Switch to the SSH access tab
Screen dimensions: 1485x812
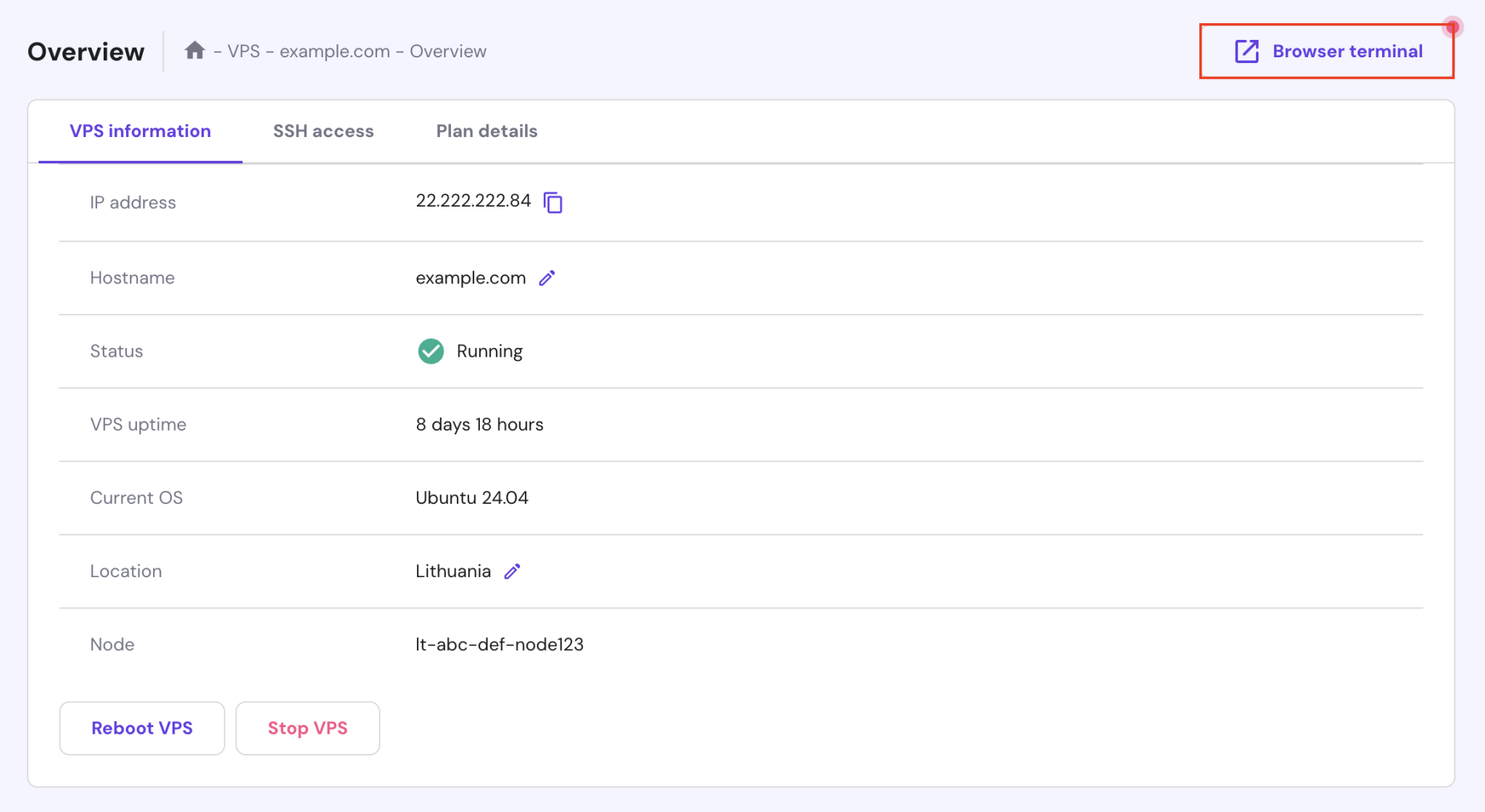[x=323, y=131]
